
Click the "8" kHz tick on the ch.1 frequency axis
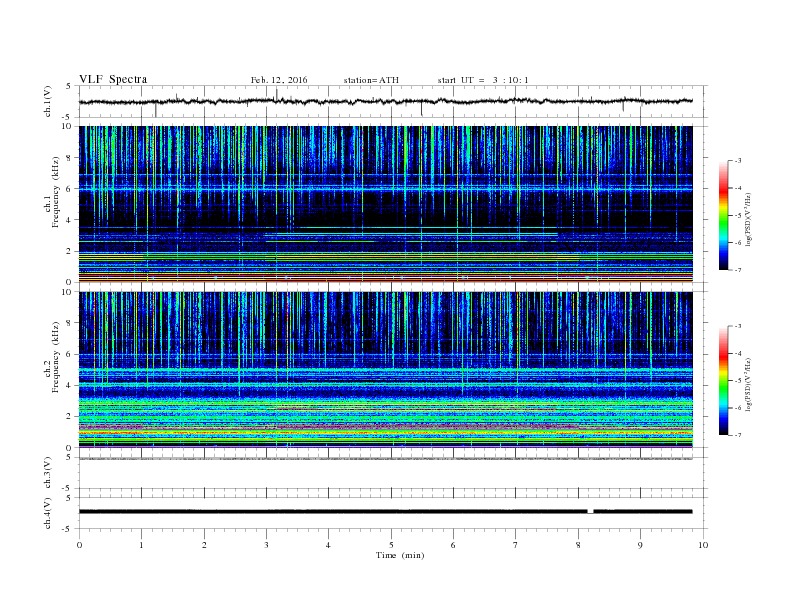pos(70,158)
